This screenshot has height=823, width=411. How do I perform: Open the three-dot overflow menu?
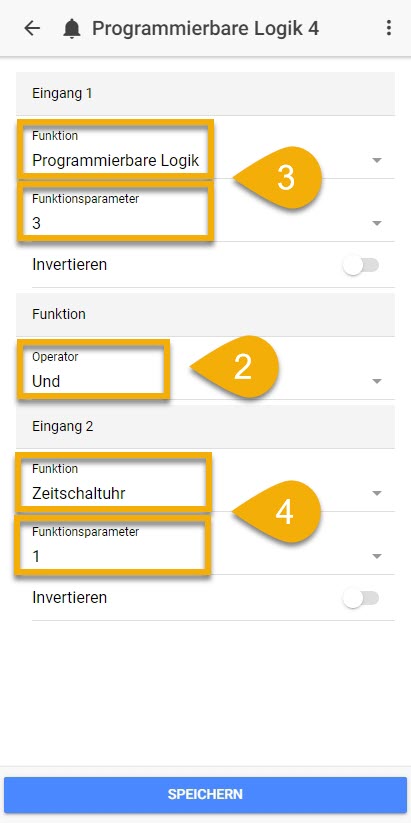(x=388, y=28)
